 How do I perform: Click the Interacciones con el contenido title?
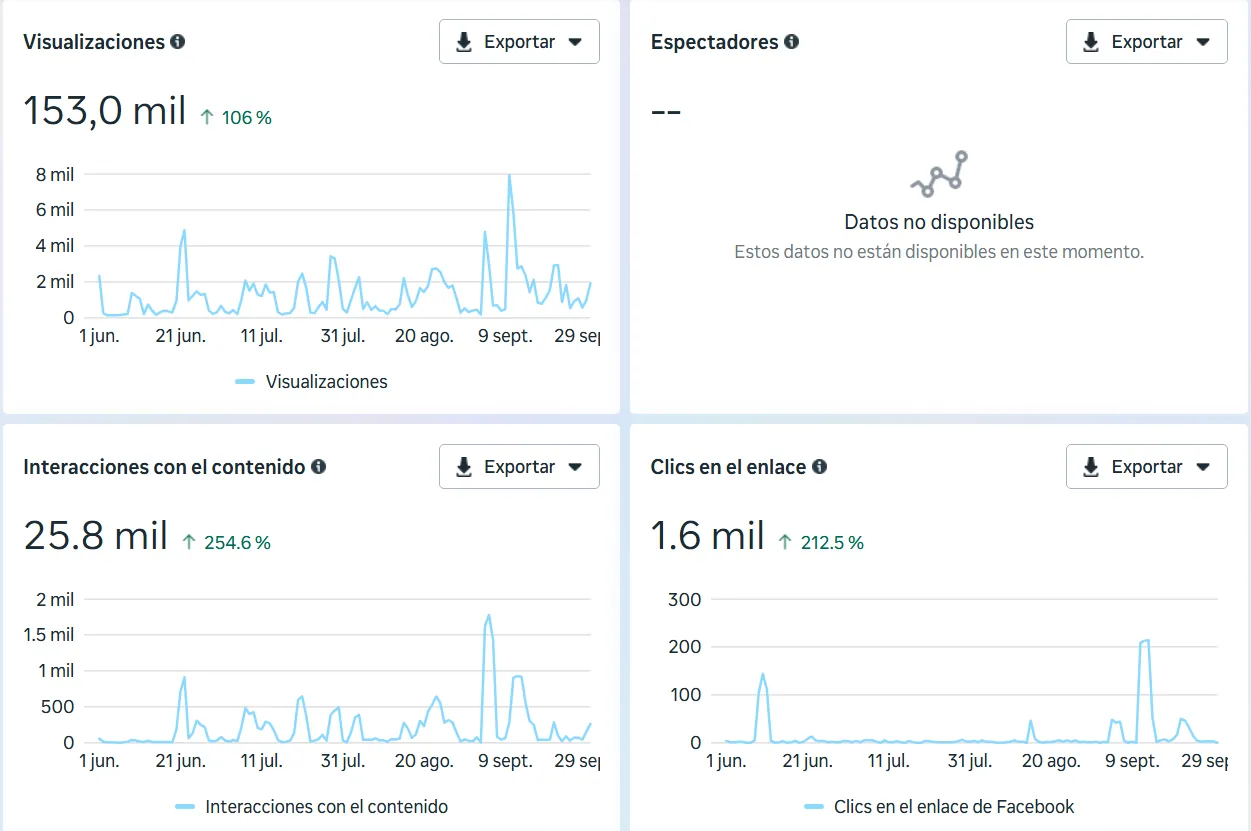point(164,467)
